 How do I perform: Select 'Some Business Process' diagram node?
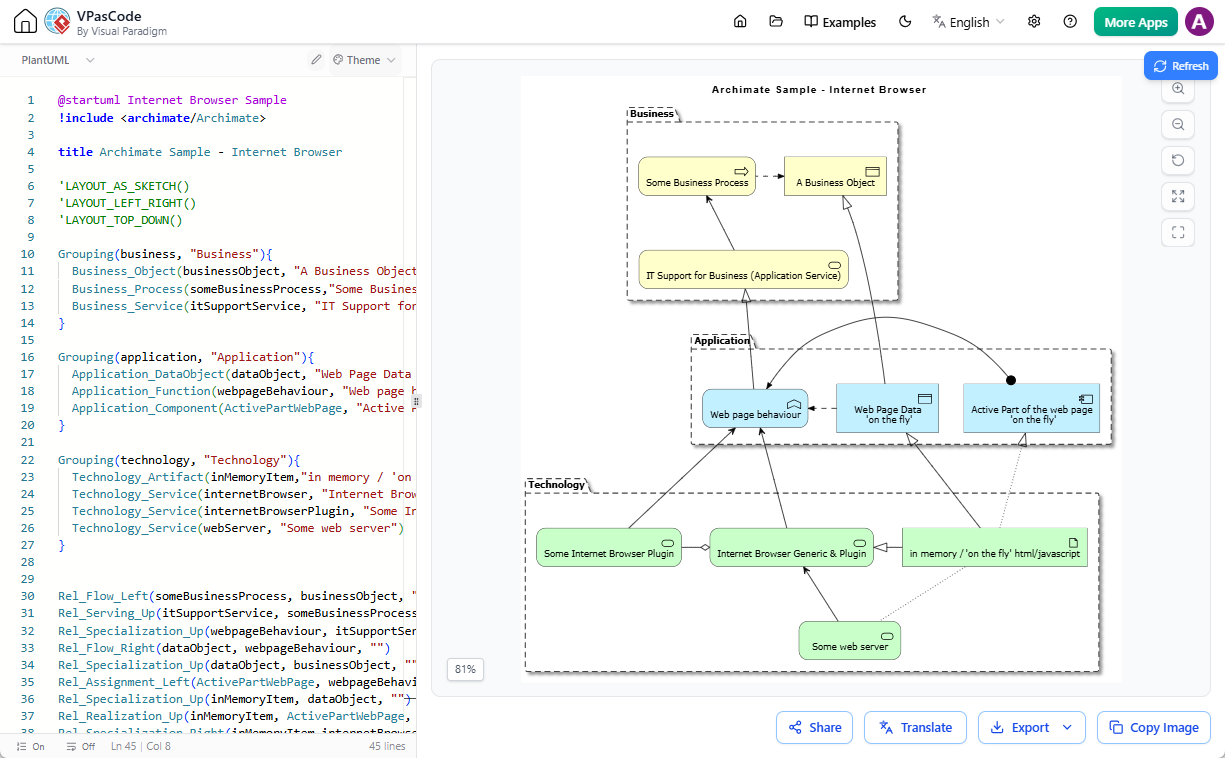click(x=697, y=176)
